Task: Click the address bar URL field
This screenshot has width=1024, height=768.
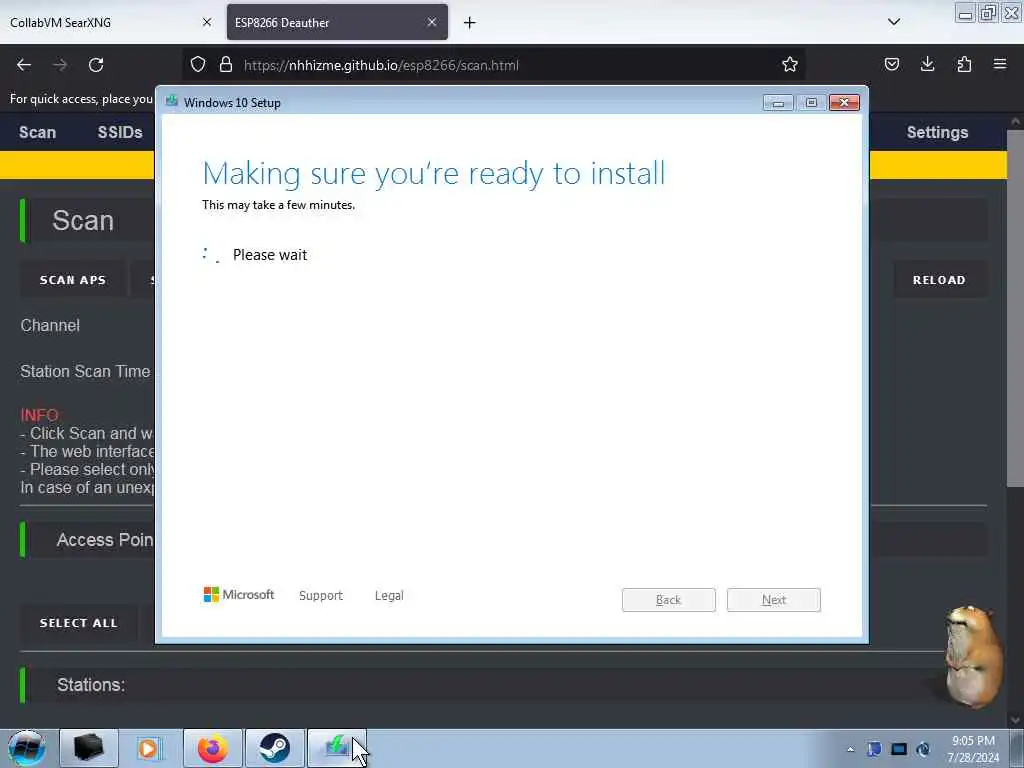Action: pos(496,65)
